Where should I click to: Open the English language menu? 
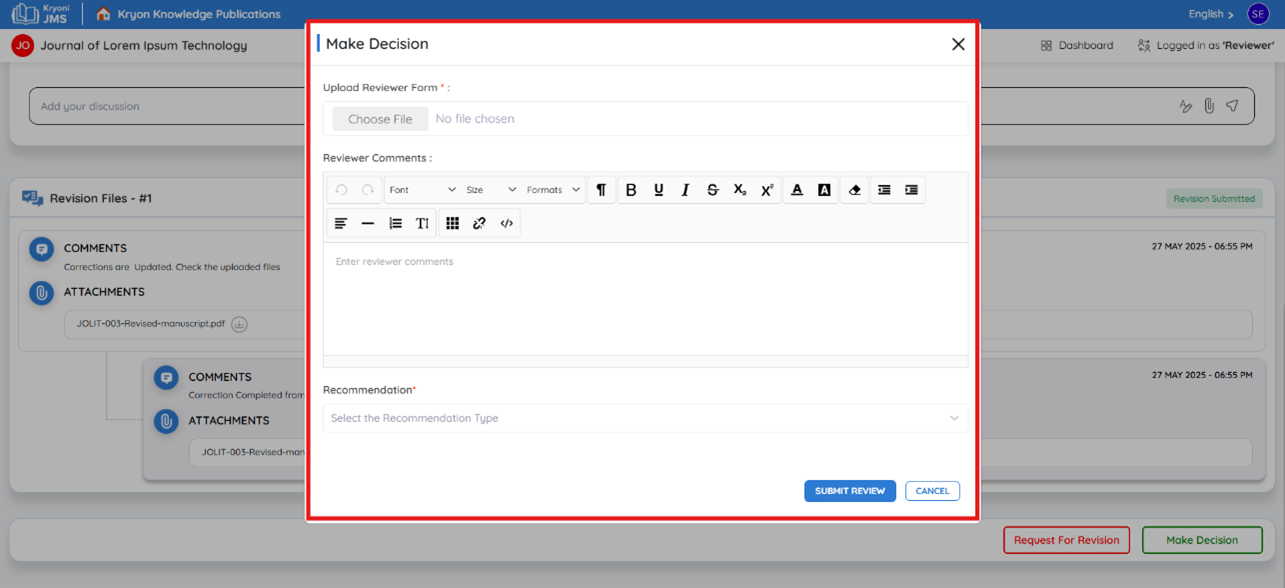1210,14
